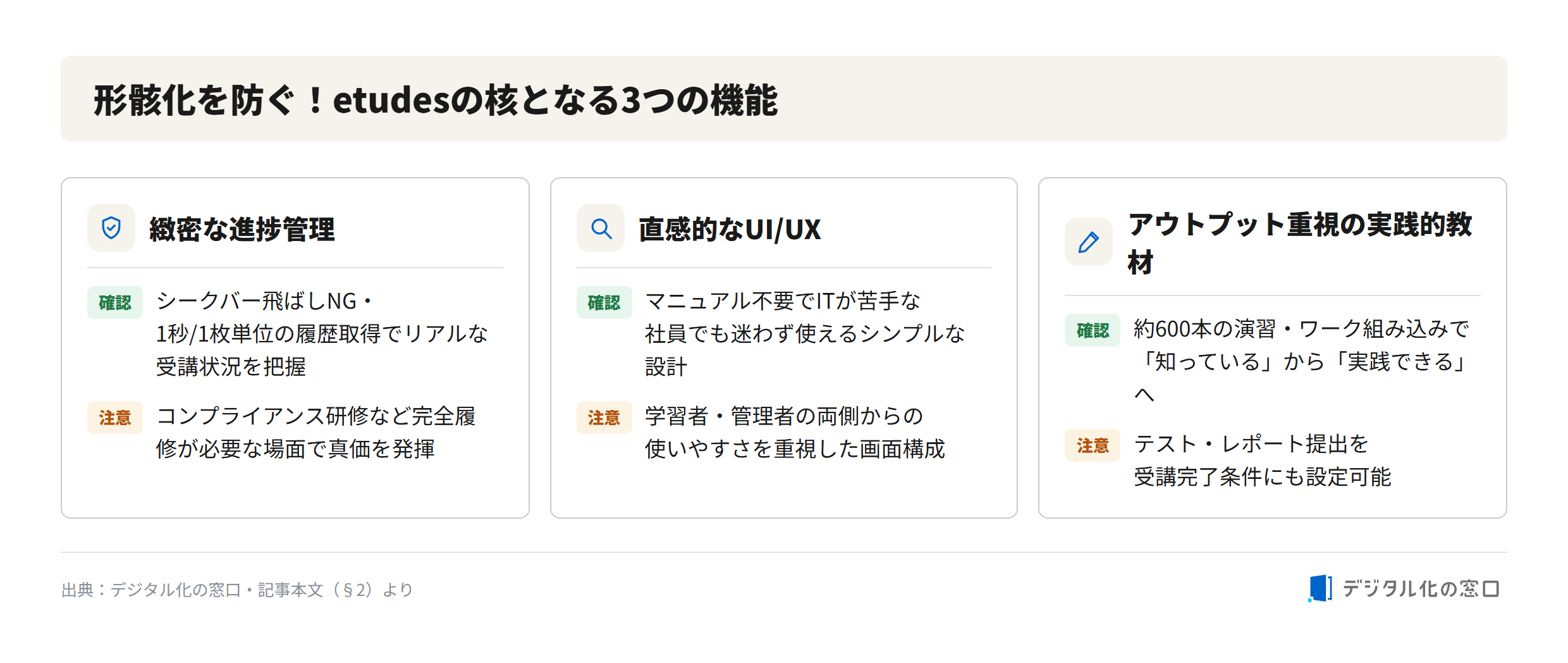
Task: Click text about コンプライアンス研修
Action: (x=316, y=432)
